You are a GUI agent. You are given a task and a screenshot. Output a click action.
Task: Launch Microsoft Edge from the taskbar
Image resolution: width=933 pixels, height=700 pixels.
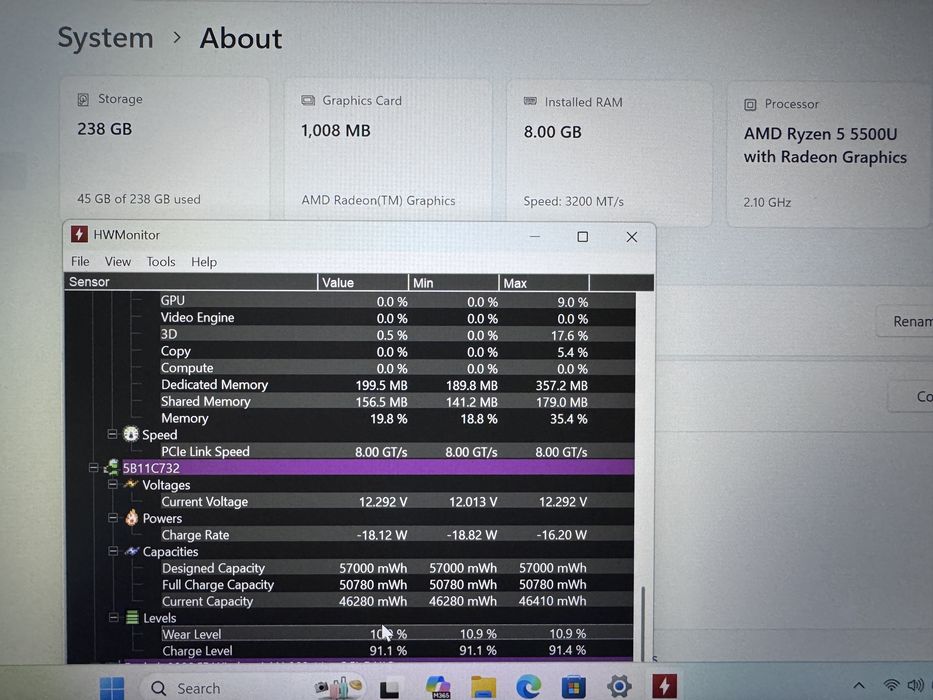pos(528,688)
